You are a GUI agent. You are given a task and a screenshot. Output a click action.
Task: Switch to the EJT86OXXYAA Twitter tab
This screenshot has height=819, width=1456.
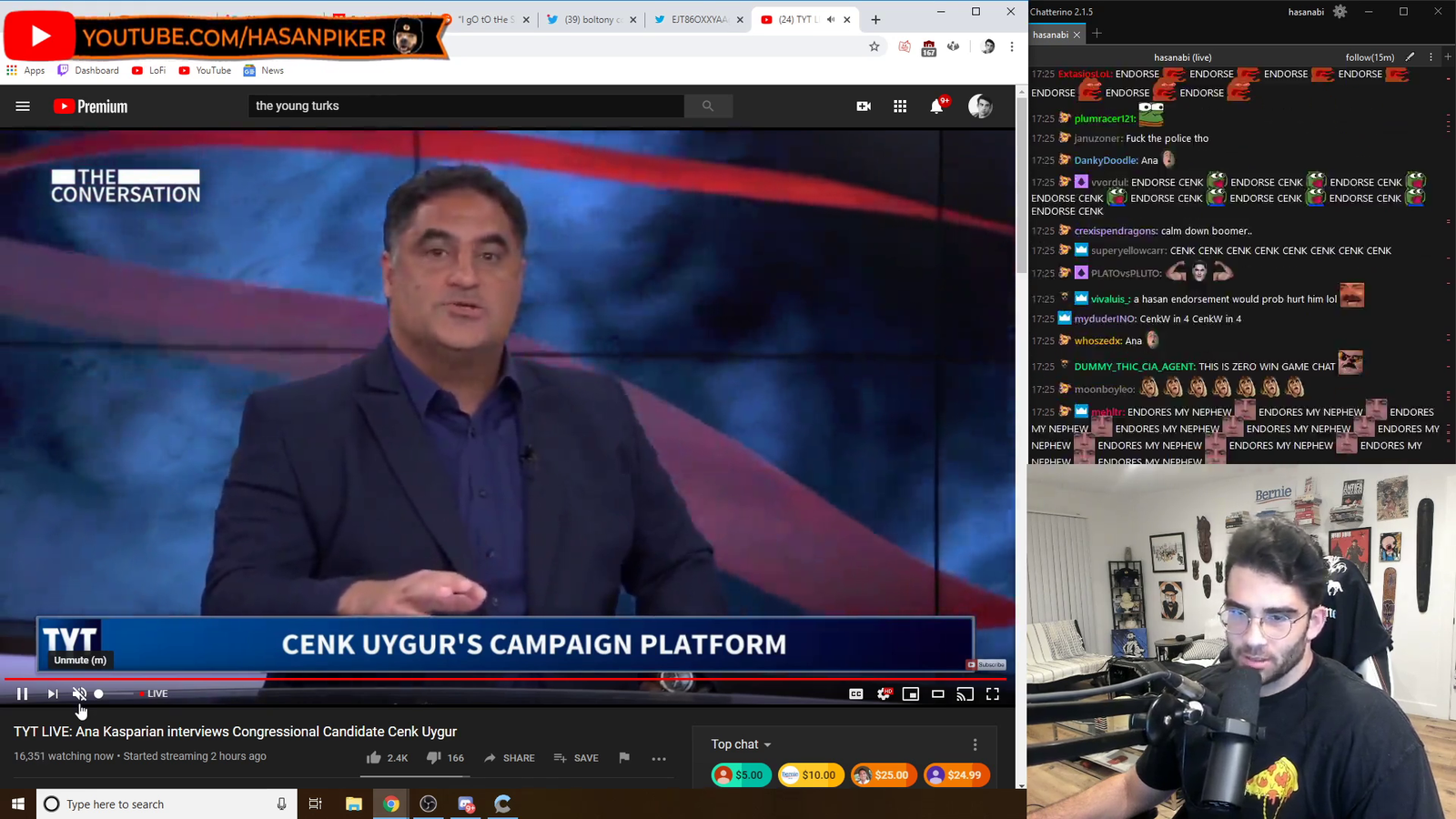click(x=698, y=19)
